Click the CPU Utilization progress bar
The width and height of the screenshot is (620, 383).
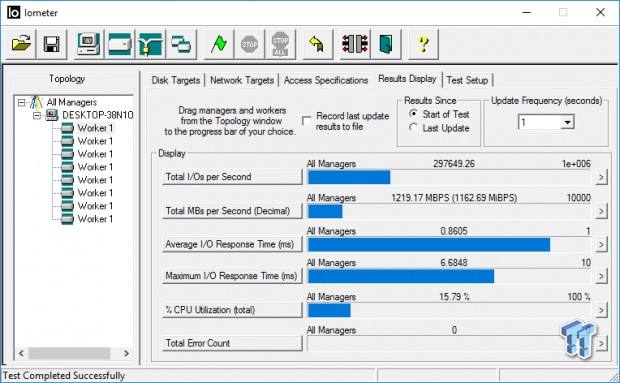click(449, 310)
